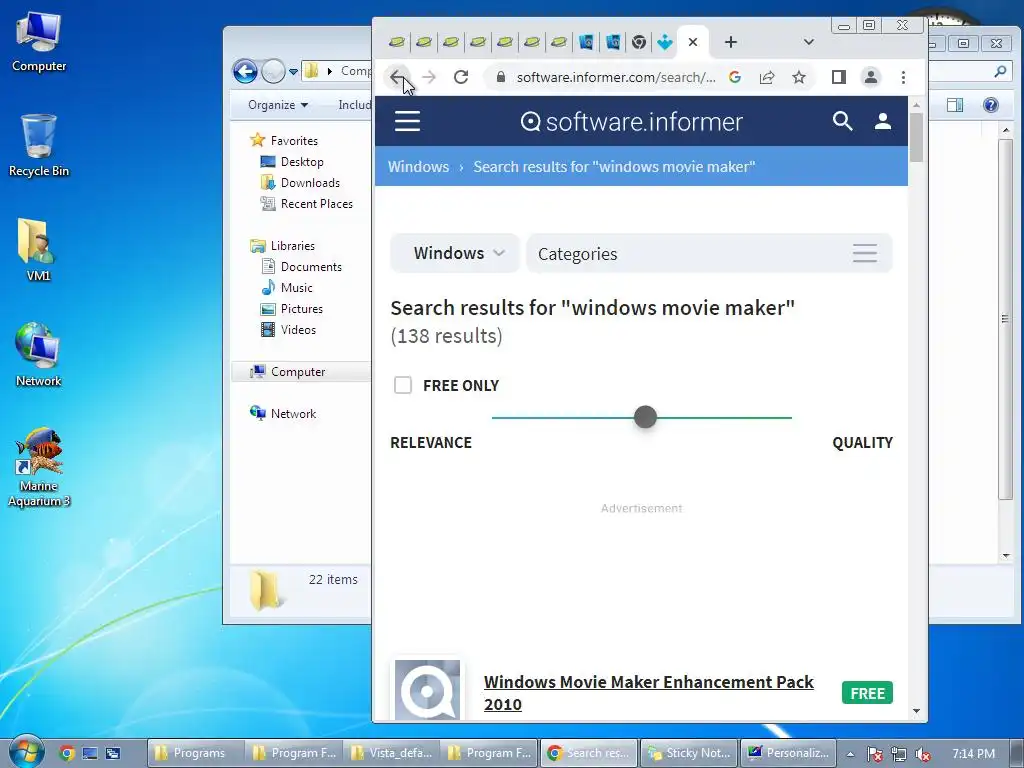
Task: Reload the software.informer page
Action: 461,77
